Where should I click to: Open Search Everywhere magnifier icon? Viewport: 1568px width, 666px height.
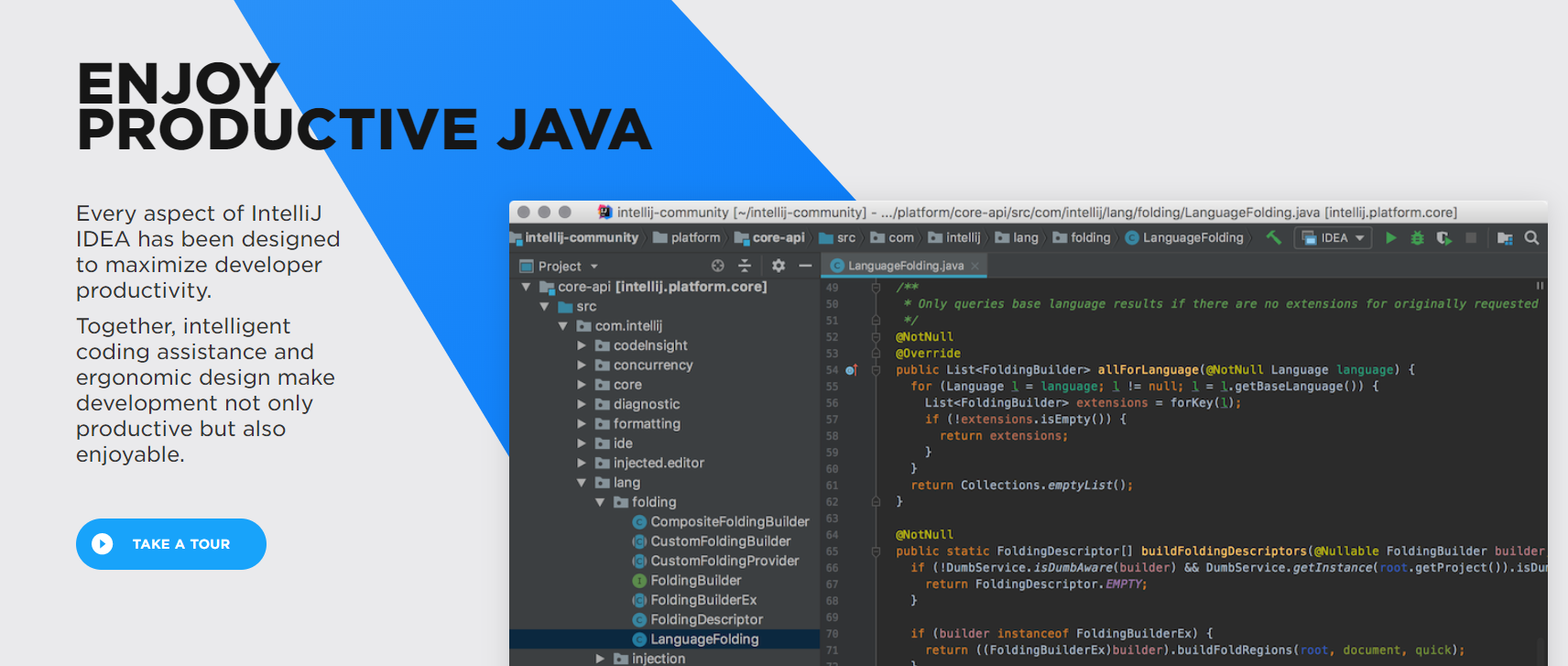[x=1531, y=238]
